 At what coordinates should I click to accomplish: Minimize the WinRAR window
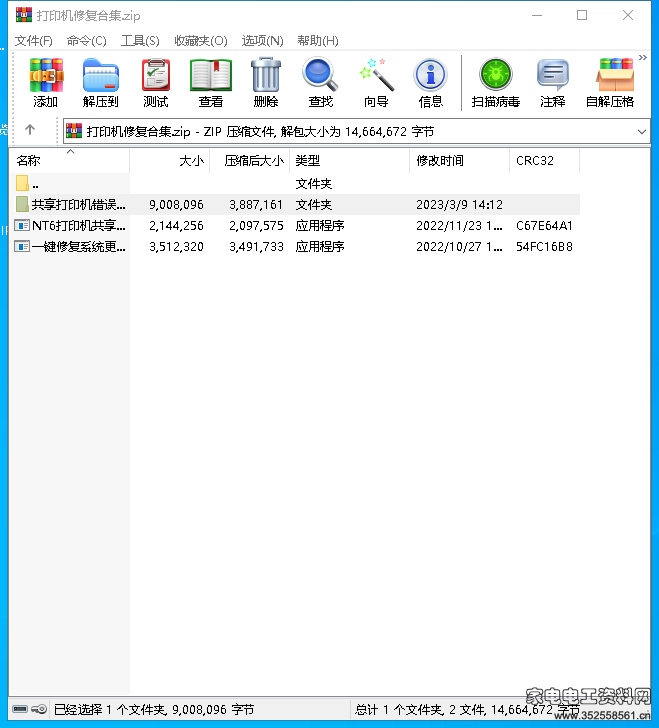coord(537,15)
